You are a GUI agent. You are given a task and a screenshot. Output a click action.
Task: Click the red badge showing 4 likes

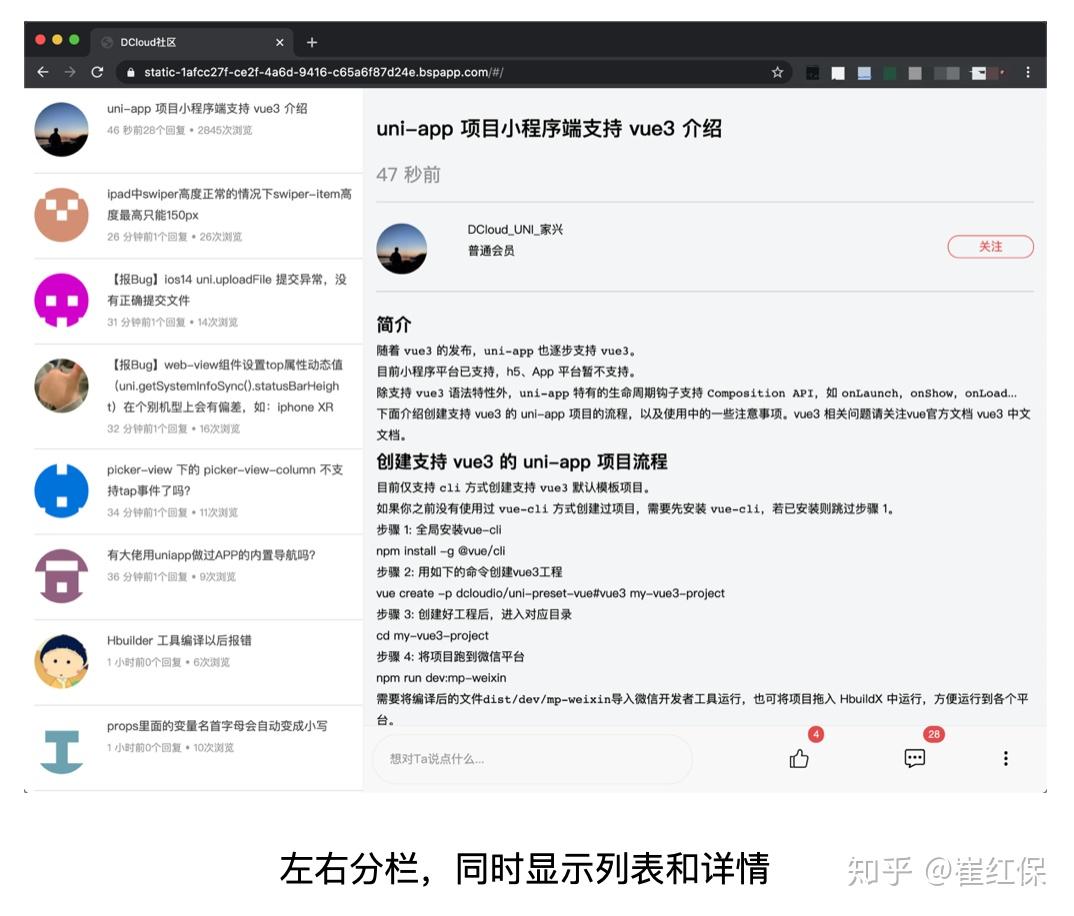[x=816, y=735]
